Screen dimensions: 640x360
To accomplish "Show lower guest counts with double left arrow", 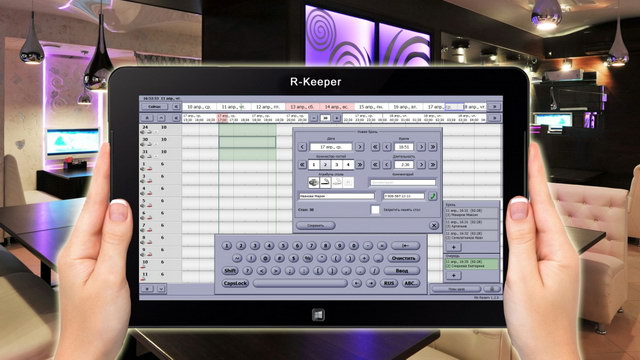I will [302, 164].
